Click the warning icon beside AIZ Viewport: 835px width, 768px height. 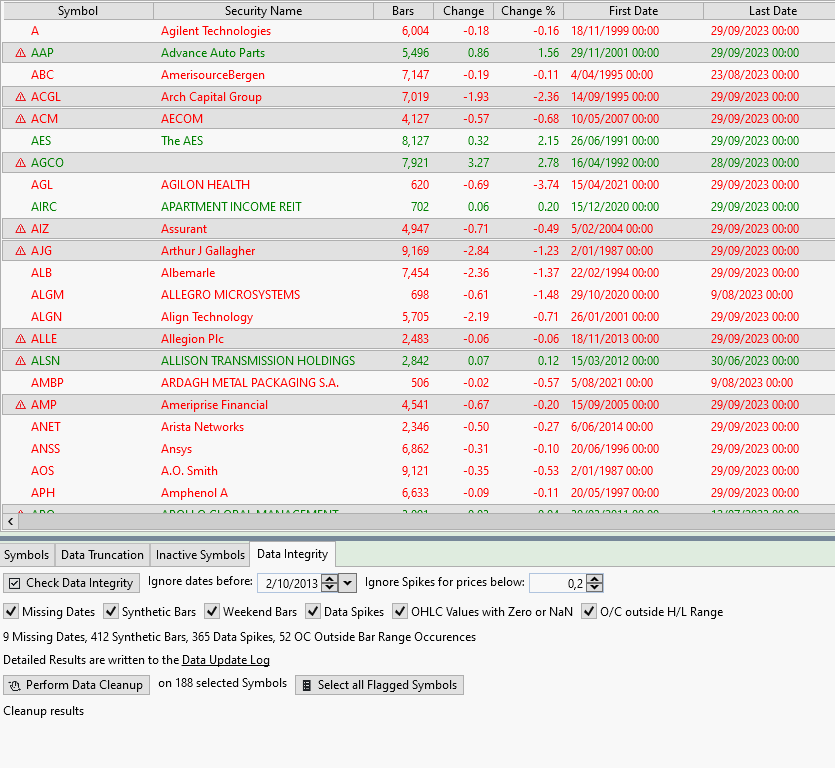click(21, 229)
